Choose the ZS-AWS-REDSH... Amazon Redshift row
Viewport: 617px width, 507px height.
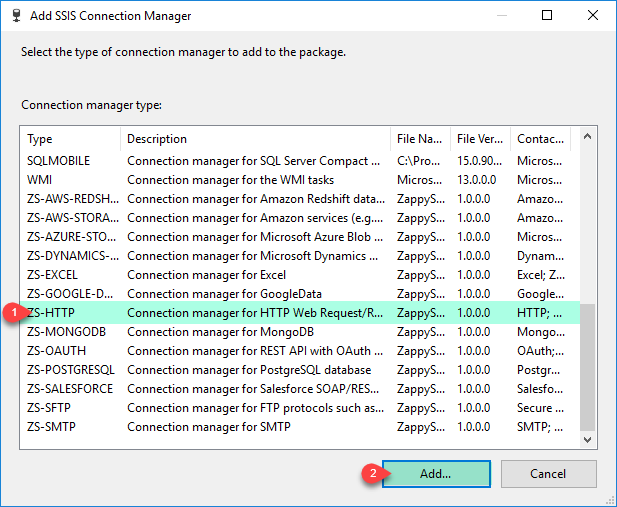click(300, 199)
